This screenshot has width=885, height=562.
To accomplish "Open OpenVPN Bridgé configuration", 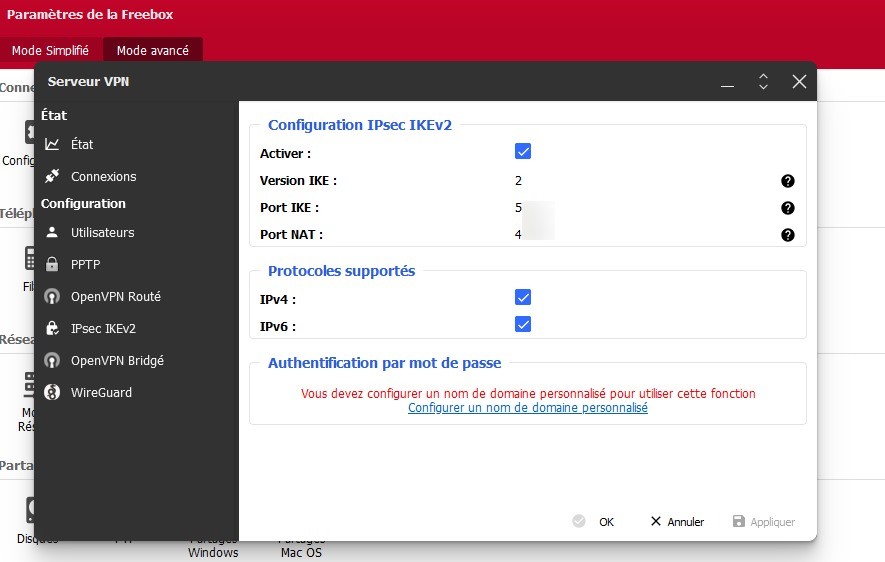I will tap(136, 361).
